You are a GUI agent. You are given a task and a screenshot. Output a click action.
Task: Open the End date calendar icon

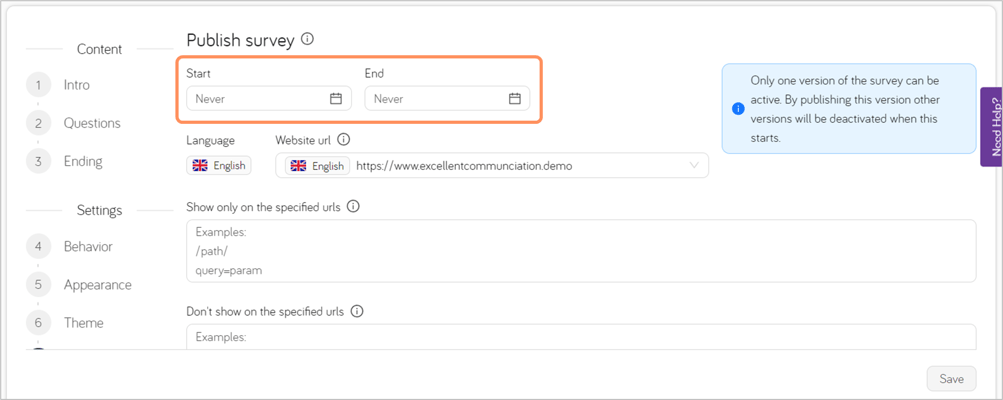(x=514, y=98)
